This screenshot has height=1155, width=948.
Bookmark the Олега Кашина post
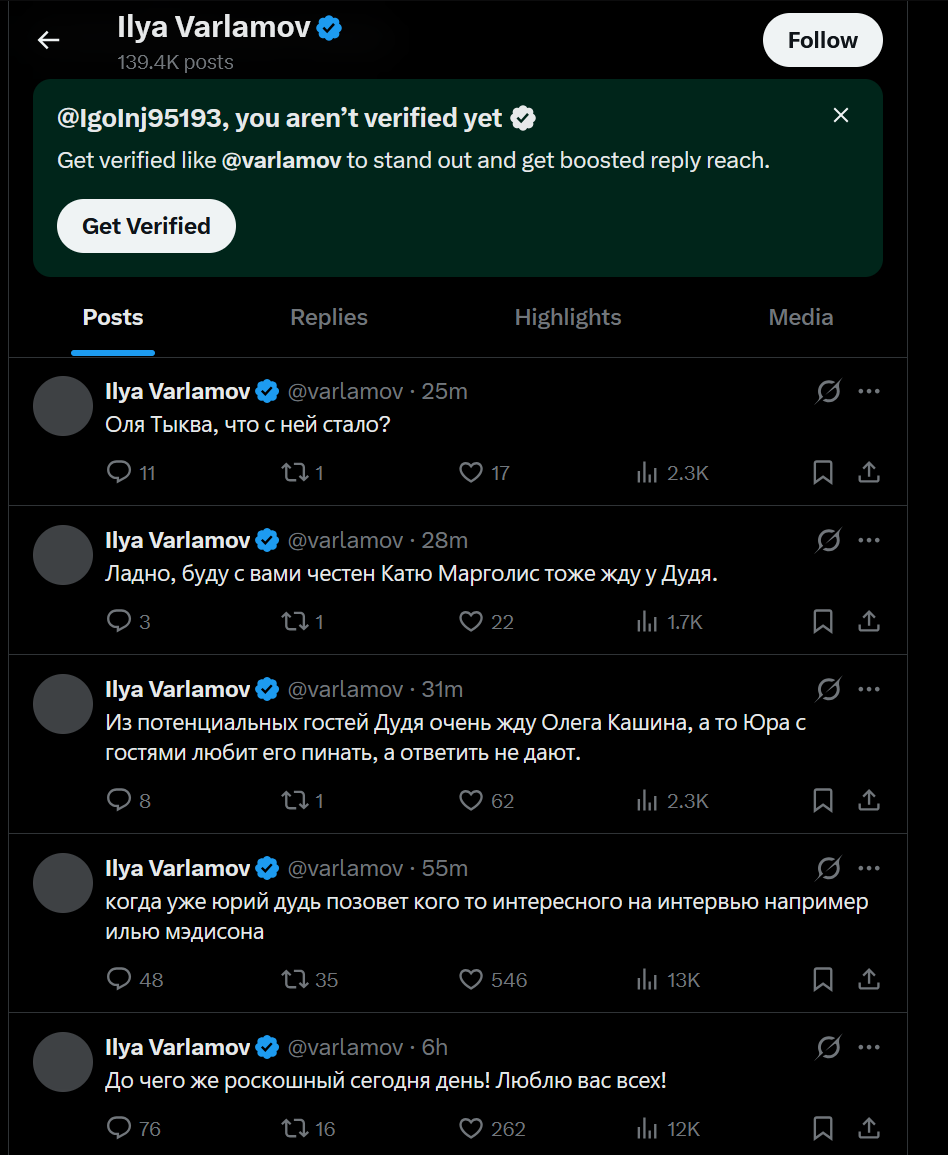823,801
